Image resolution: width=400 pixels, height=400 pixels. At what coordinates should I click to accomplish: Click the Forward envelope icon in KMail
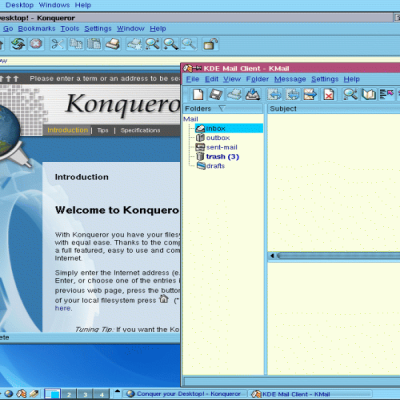310,94
